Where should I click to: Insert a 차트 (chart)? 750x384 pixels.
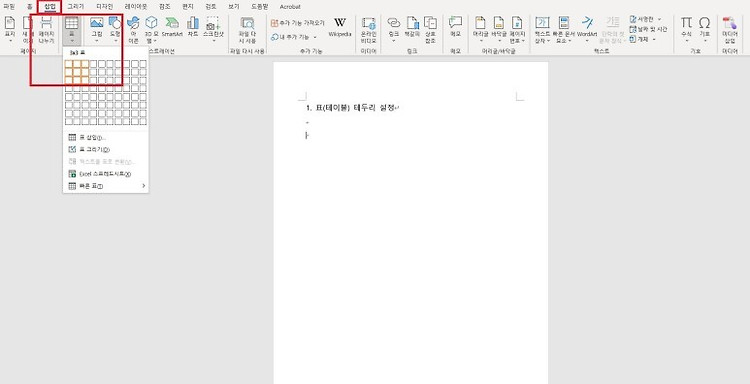(193, 27)
